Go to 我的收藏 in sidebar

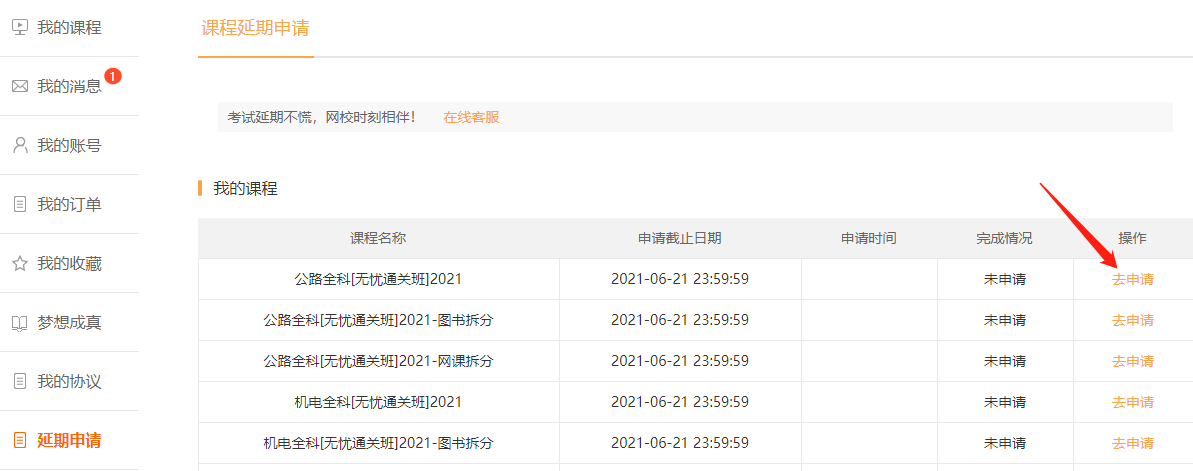(x=69, y=264)
